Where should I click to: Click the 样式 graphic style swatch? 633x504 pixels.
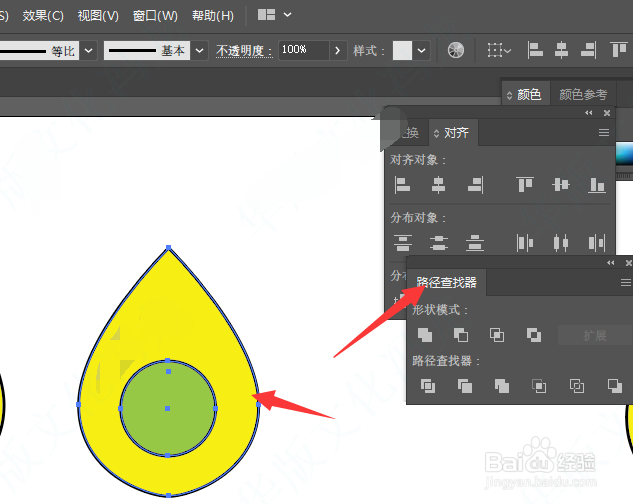(x=402, y=50)
